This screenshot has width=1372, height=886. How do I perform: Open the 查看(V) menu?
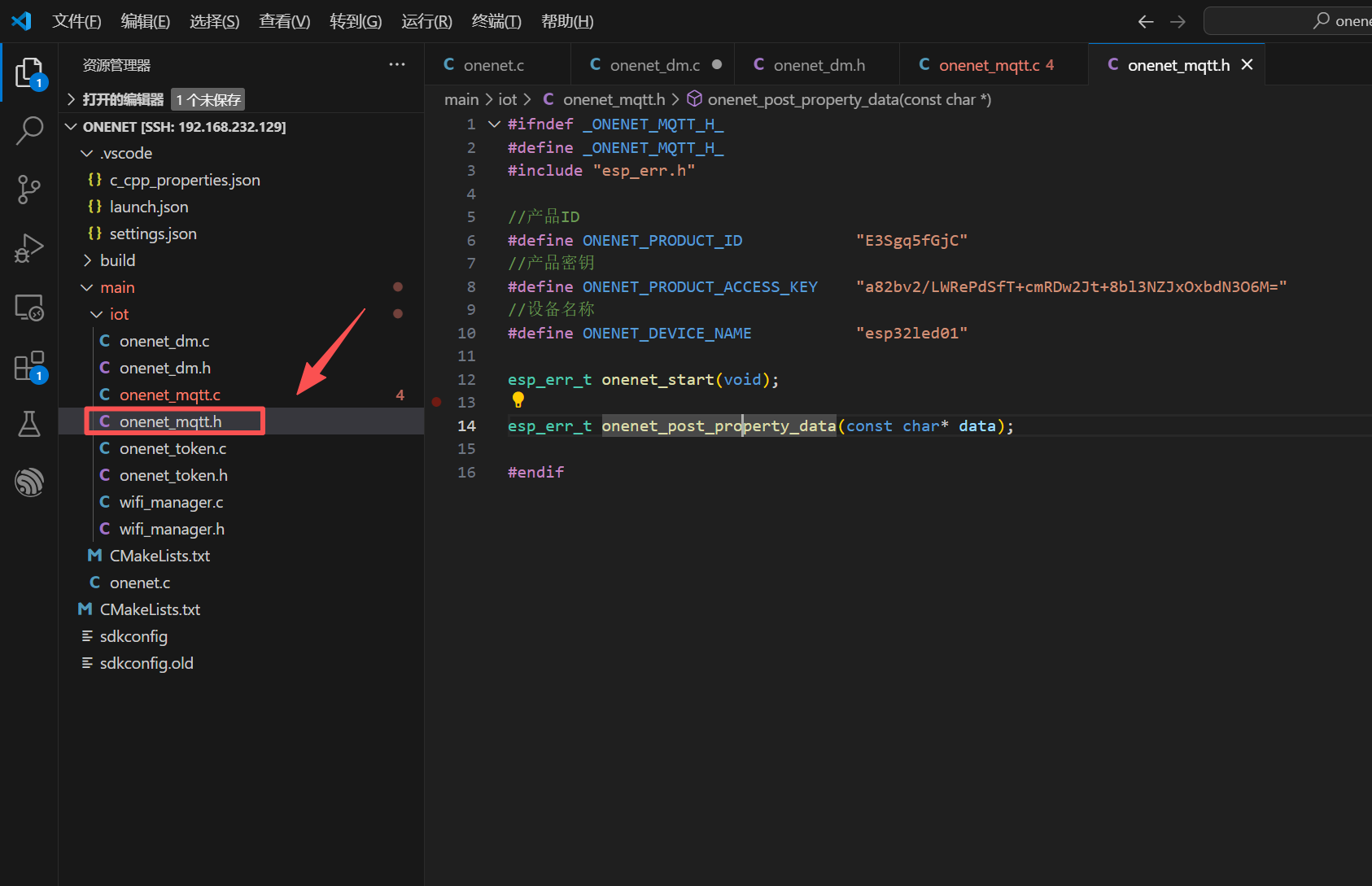tap(285, 21)
